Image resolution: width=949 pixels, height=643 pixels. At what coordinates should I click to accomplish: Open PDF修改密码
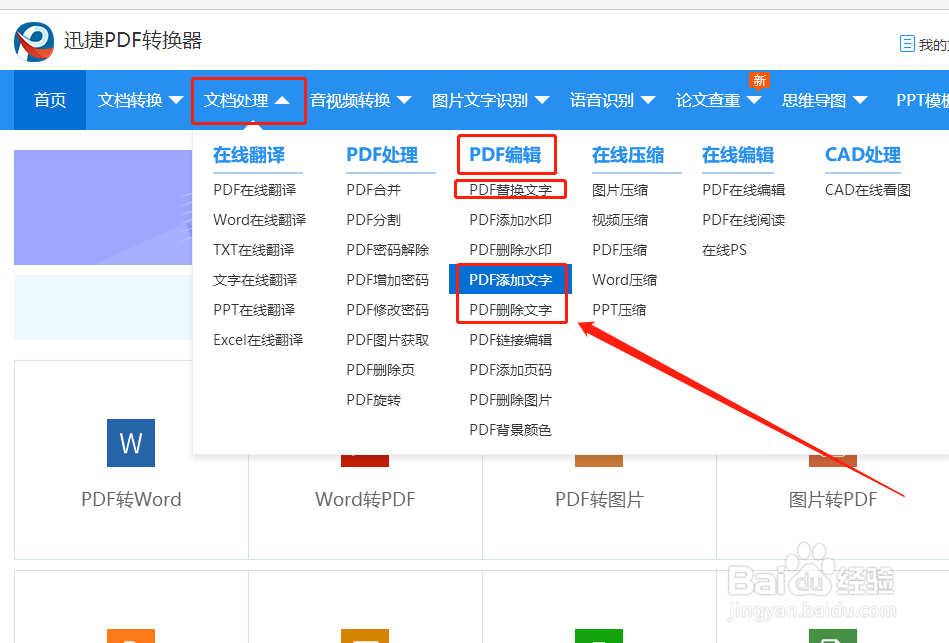(387, 310)
